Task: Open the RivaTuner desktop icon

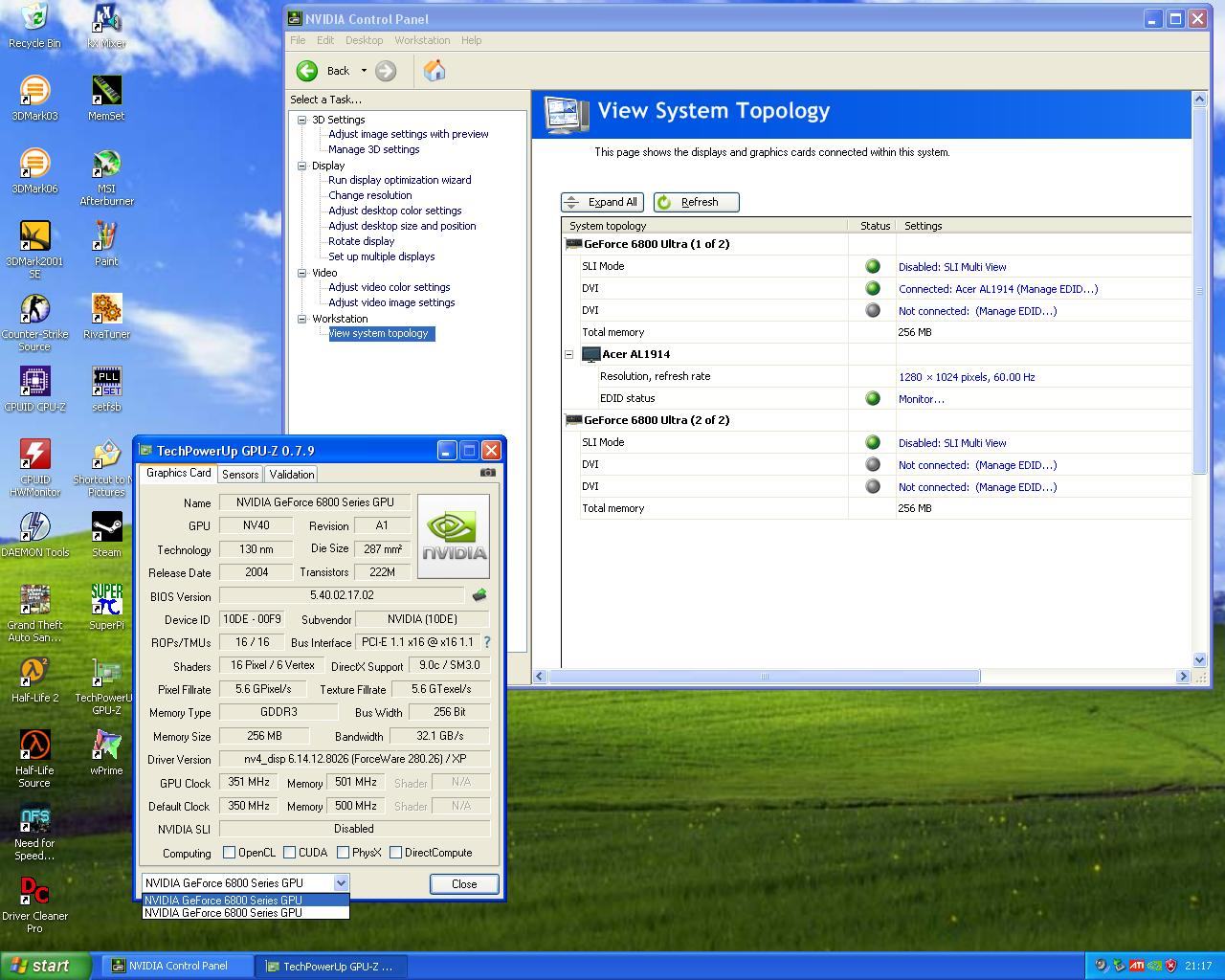Action: (x=106, y=316)
